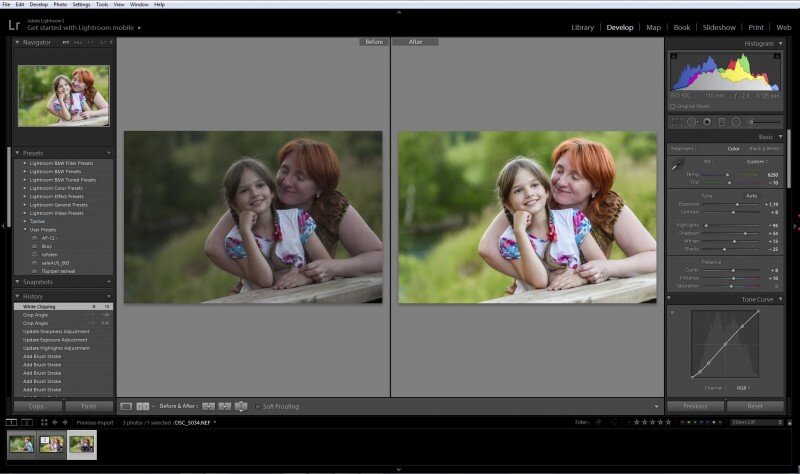Add new preset with plus icon
800x474 pixels.
pyautogui.click(x=109, y=153)
